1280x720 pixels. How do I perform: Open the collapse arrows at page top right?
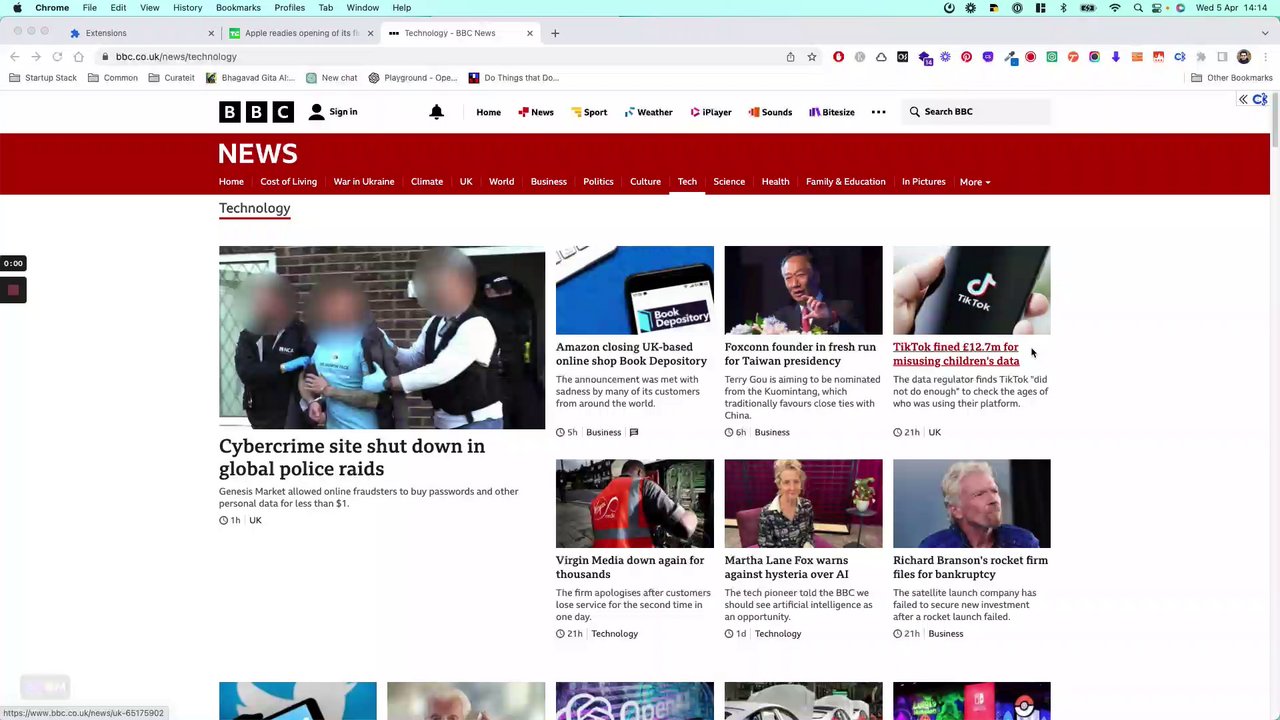tap(1243, 99)
